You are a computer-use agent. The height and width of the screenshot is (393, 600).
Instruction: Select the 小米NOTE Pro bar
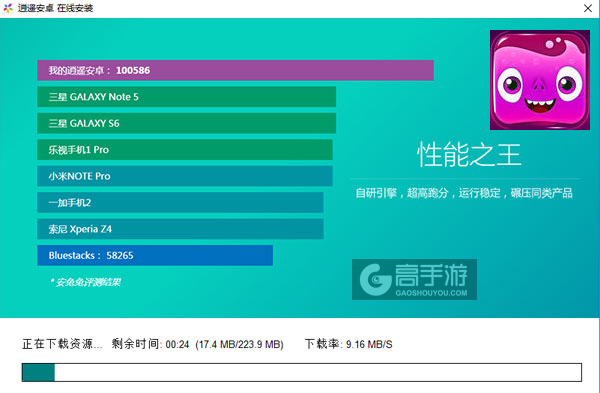(185, 176)
